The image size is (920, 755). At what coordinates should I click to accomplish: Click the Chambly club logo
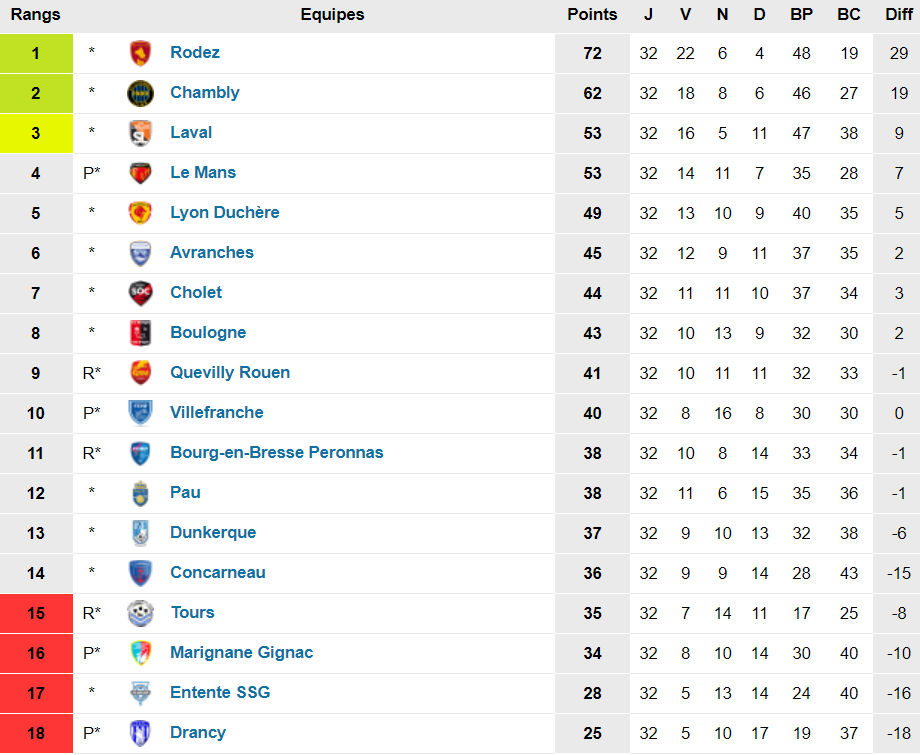tap(141, 93)
